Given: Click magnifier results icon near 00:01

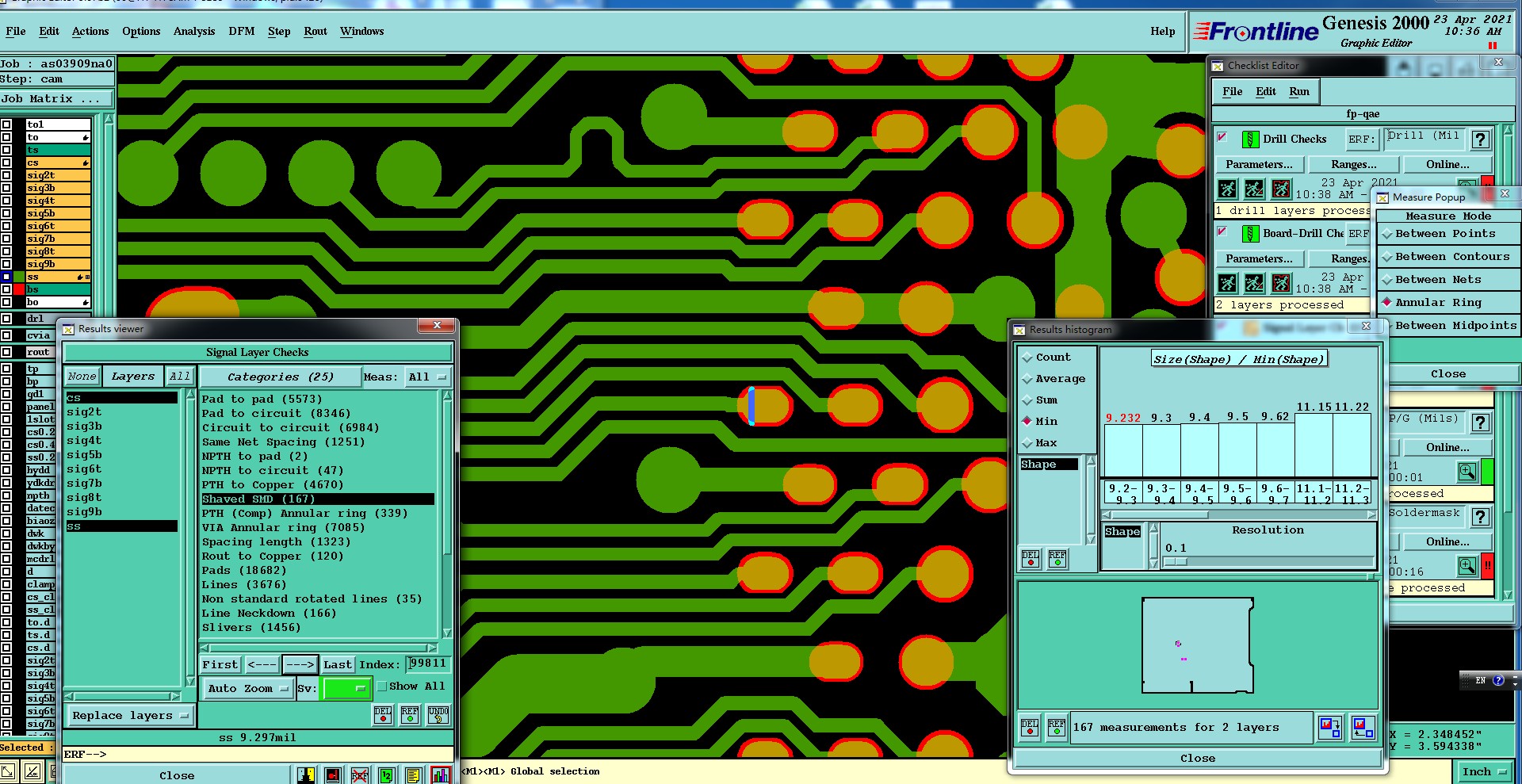Looking at the screenshot, I should pyautogui.click(x=1467, y=472).
